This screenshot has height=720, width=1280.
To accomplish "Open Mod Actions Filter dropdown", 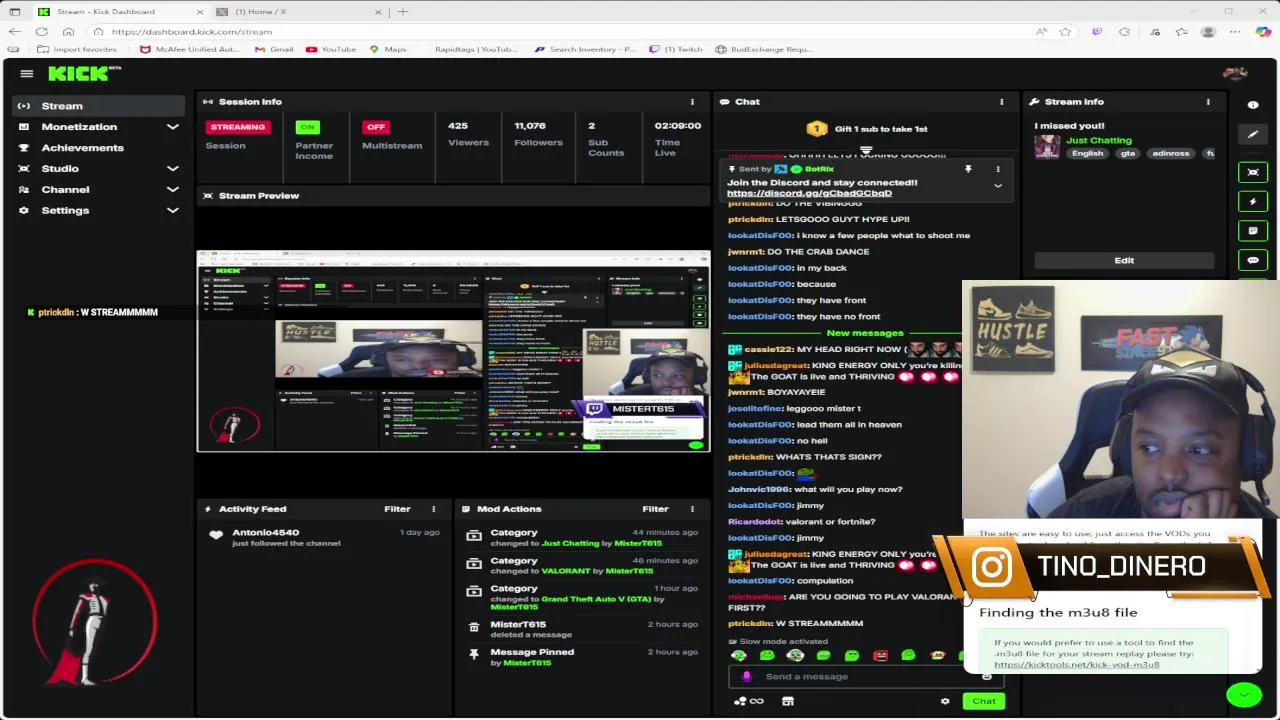I will [x=655, y=509].
